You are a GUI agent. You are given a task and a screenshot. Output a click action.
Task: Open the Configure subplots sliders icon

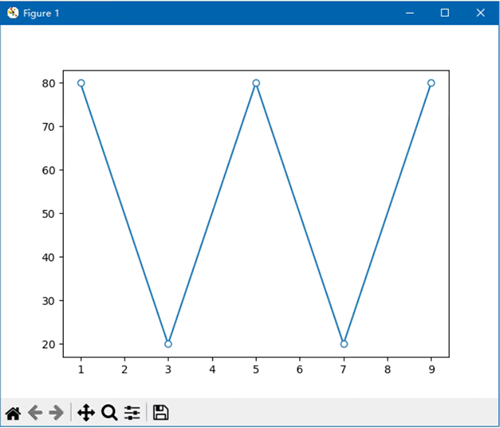click(x=132, y=413)
